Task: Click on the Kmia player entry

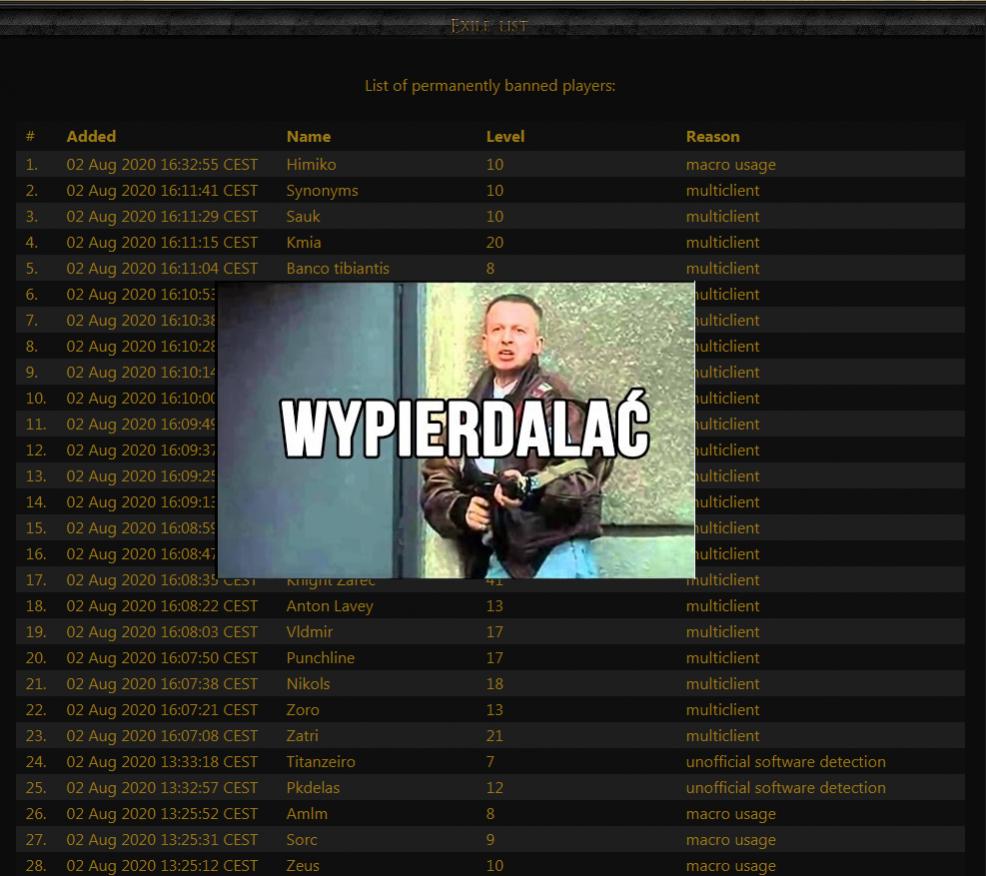Action: click(303, 243)
